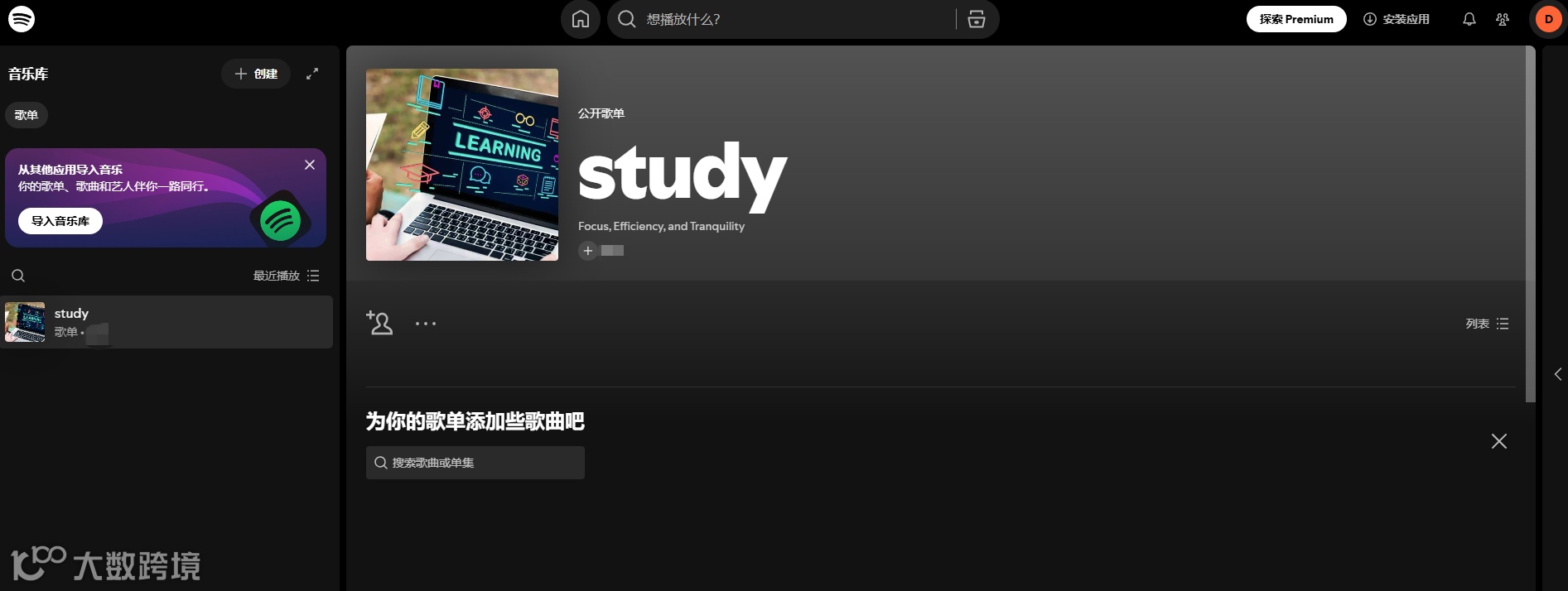Click '安装应用' install app link

point(1397,19)
